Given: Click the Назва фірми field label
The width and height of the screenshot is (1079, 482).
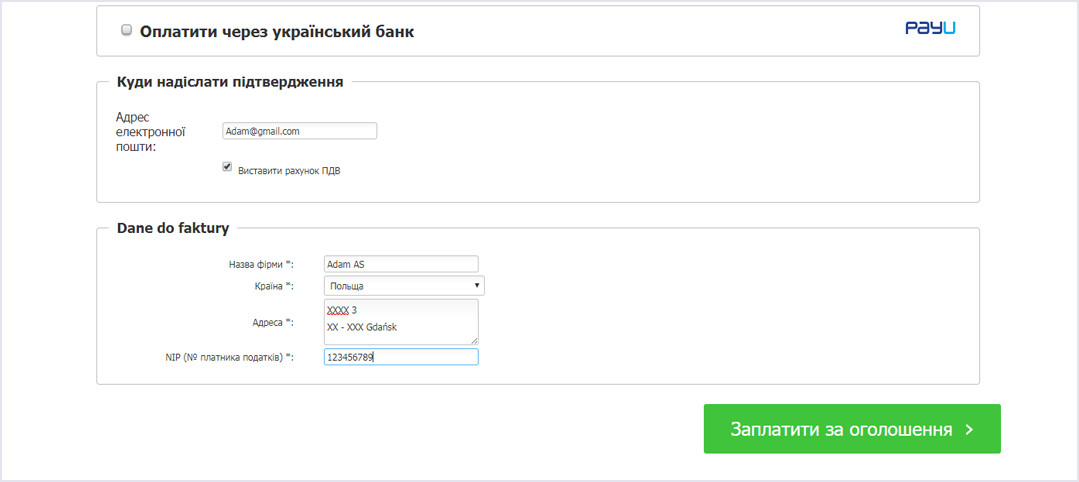Looking at the screenshot, I should [261, 264].
